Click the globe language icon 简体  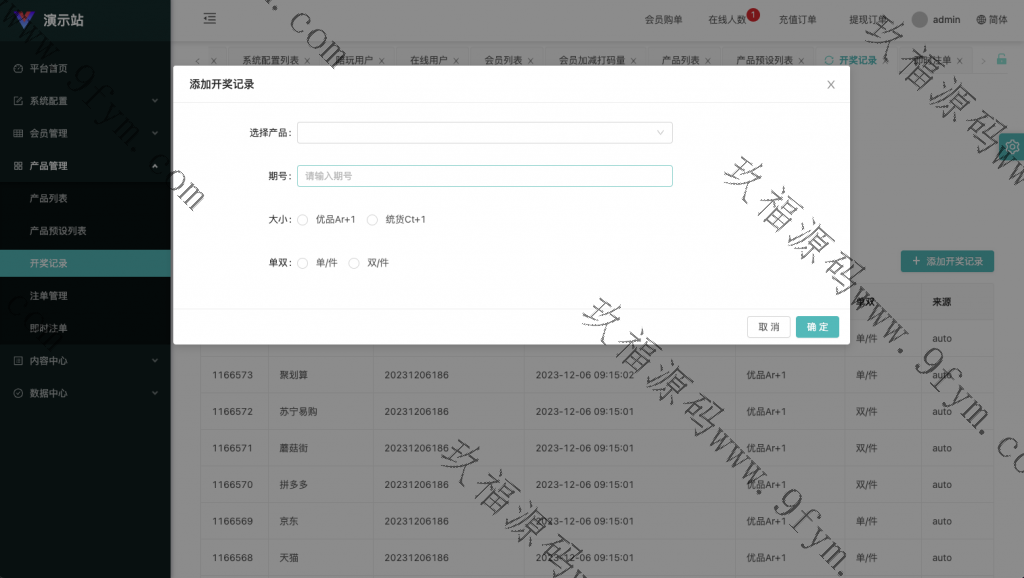pos(981,19)
